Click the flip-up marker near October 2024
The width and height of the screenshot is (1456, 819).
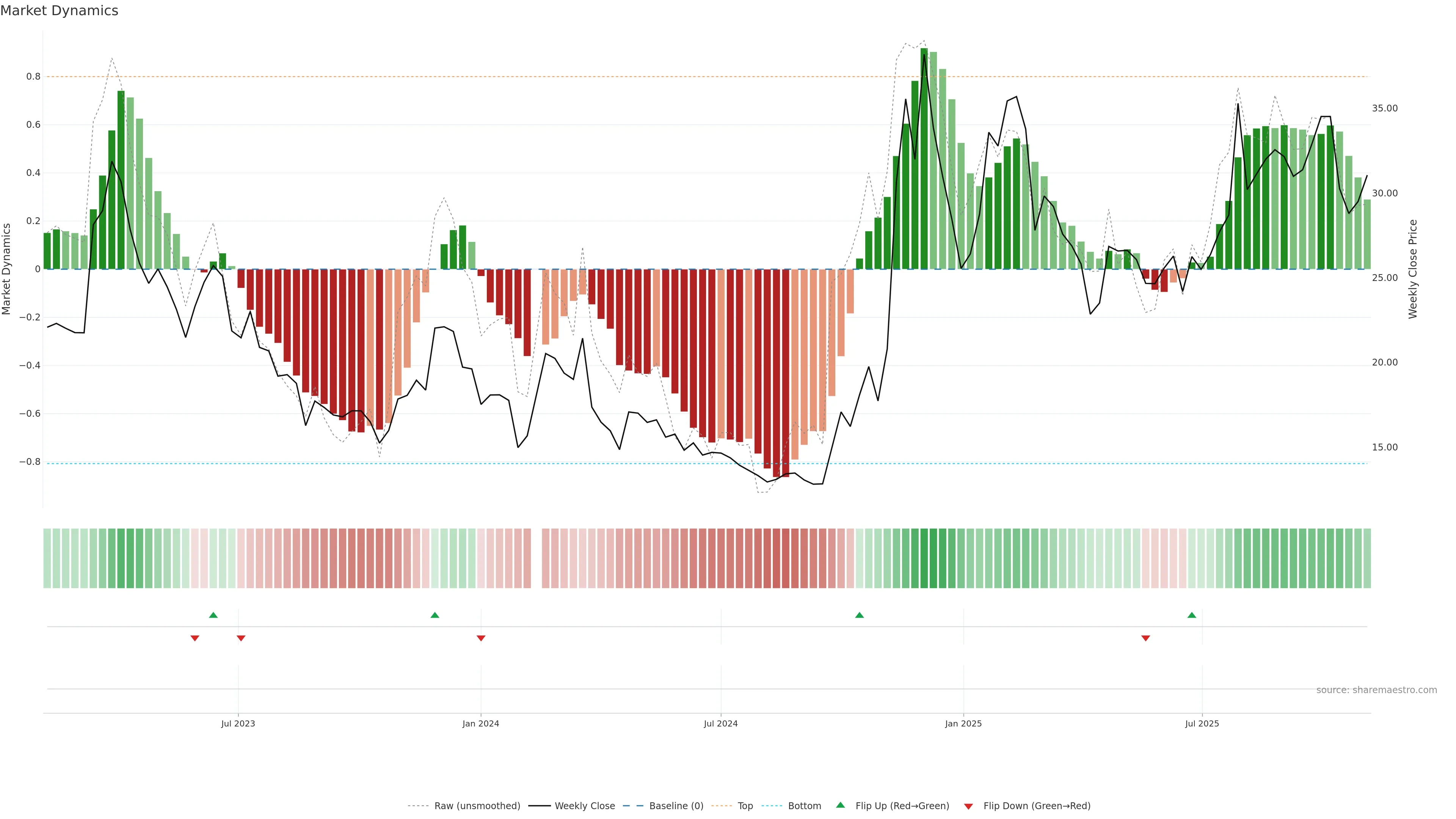tap(859, 615)
